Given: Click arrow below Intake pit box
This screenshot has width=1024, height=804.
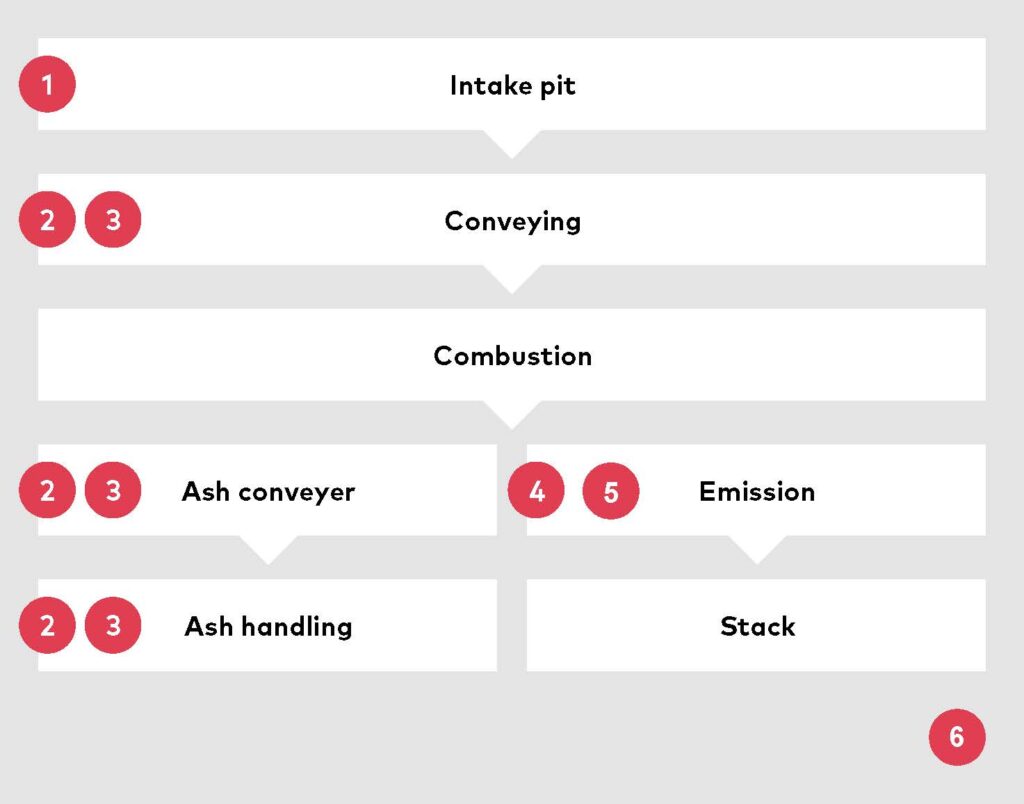Looking at the screenshot, I should (x=512, y=144).
